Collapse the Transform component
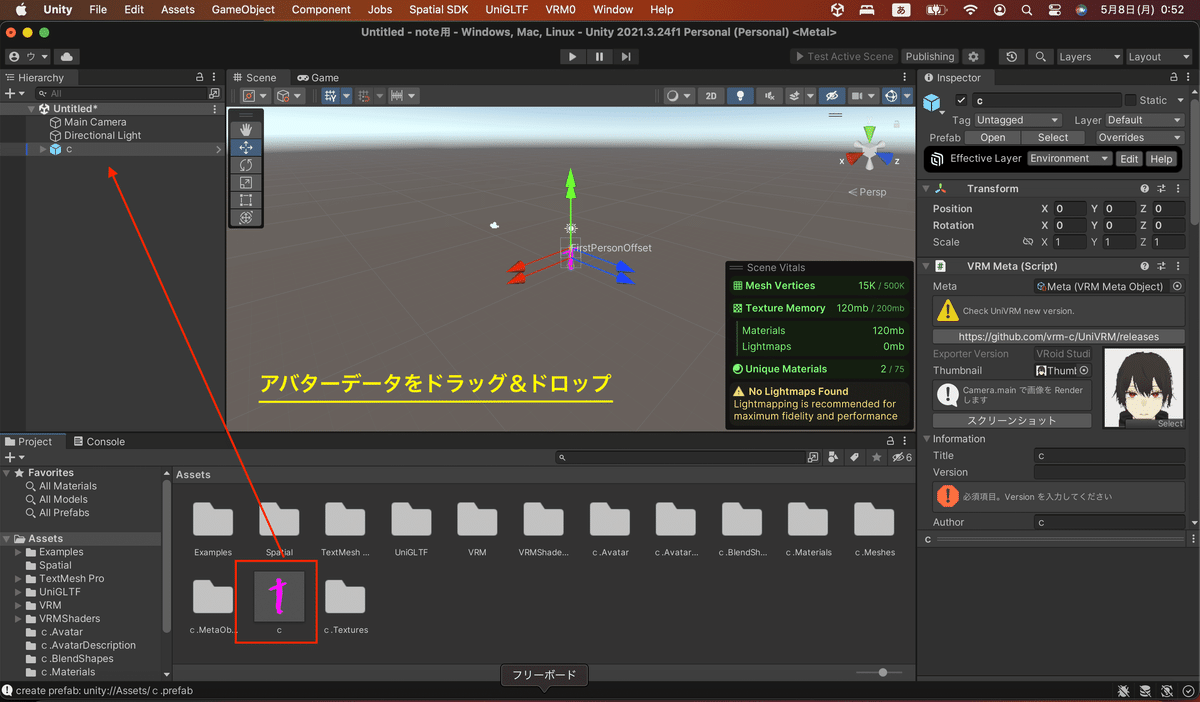The image size is (1200, 702). click(x=926, y=189)
